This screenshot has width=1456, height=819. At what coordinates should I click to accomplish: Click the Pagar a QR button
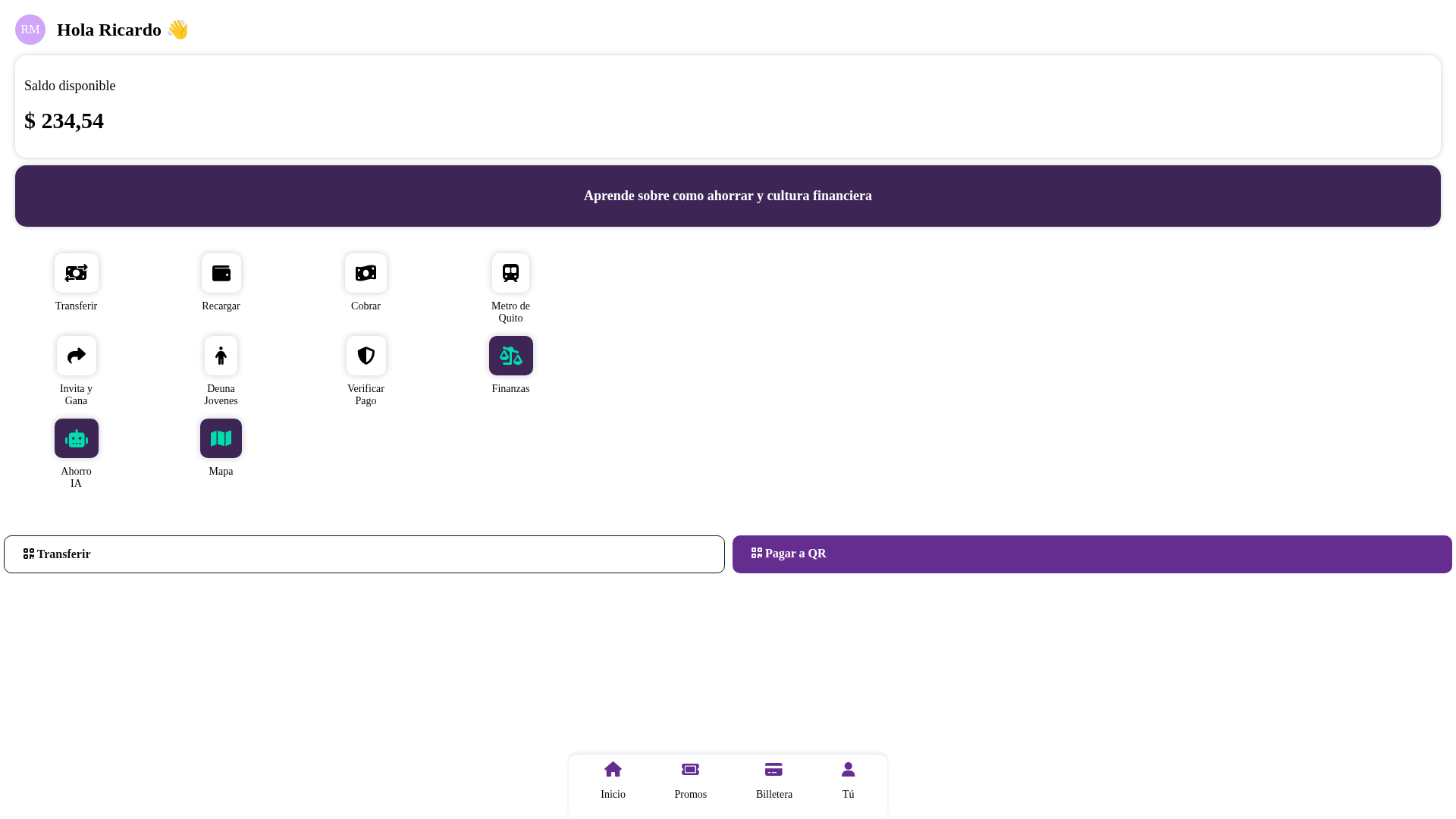click(1092, 554)
